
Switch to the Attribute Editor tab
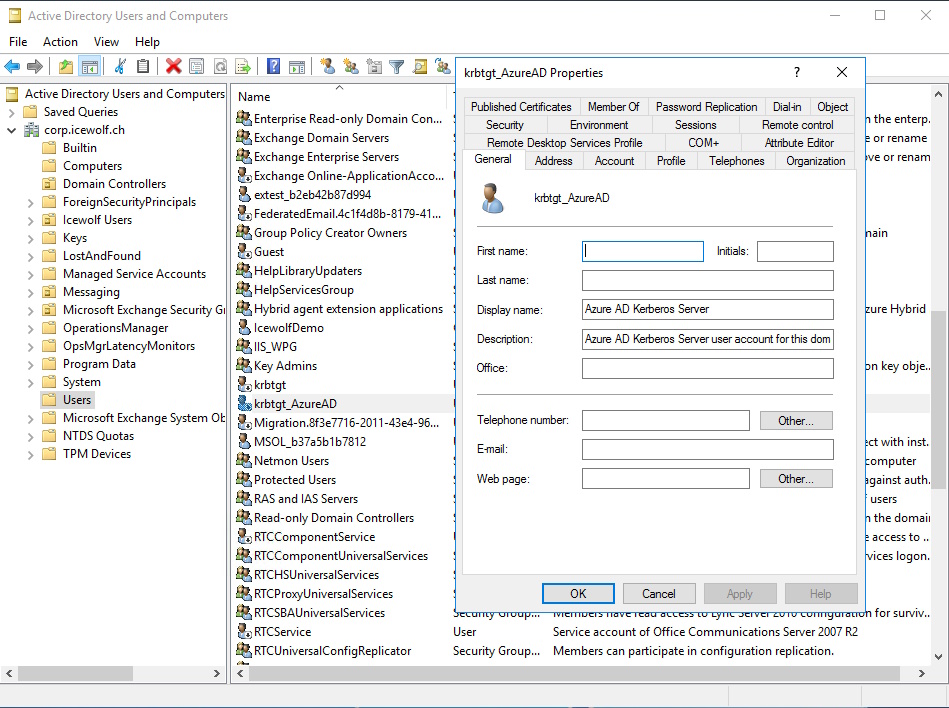pos(799,143)
